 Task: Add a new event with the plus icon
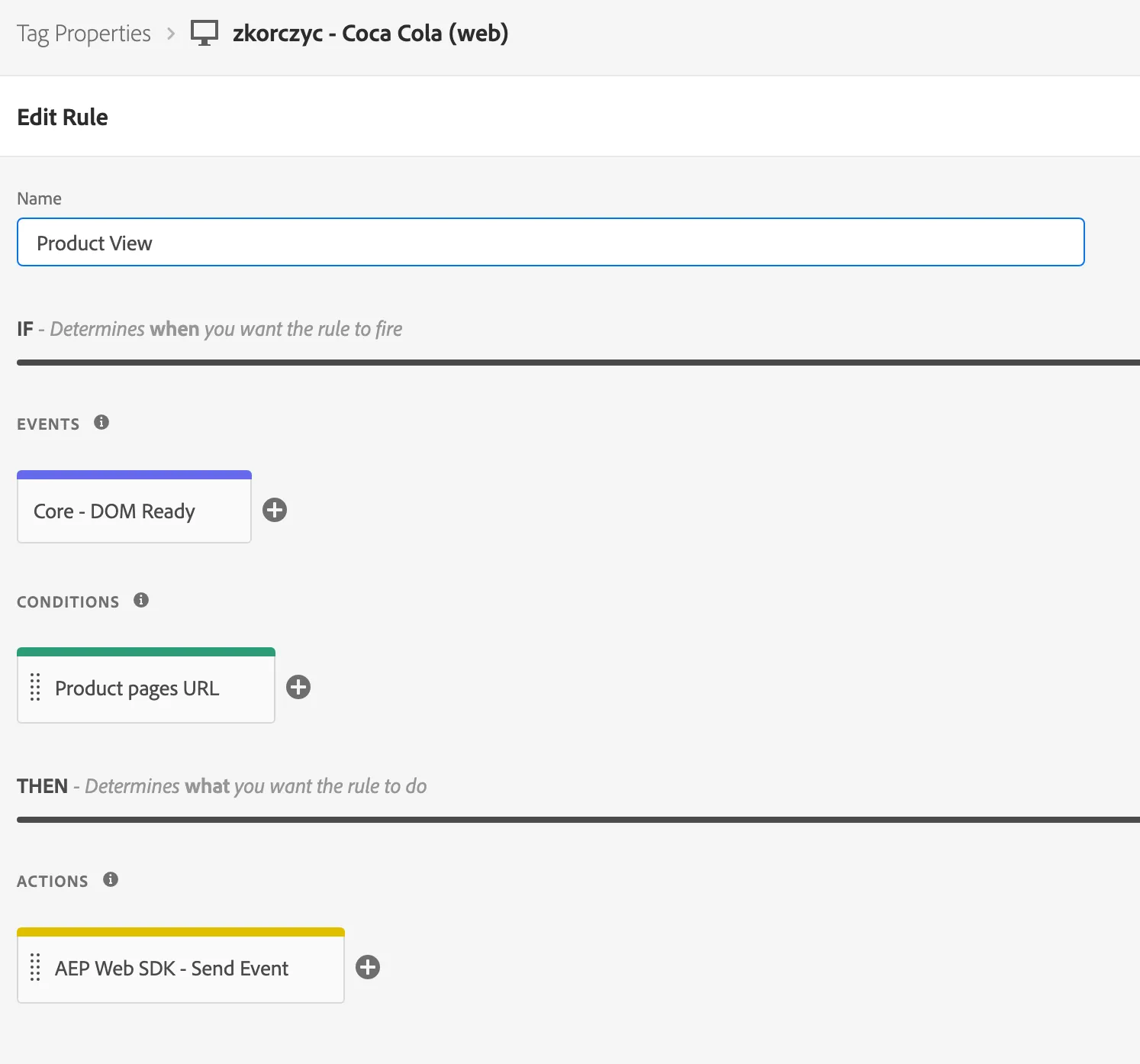pyautogui.click(x=275, y=510)
